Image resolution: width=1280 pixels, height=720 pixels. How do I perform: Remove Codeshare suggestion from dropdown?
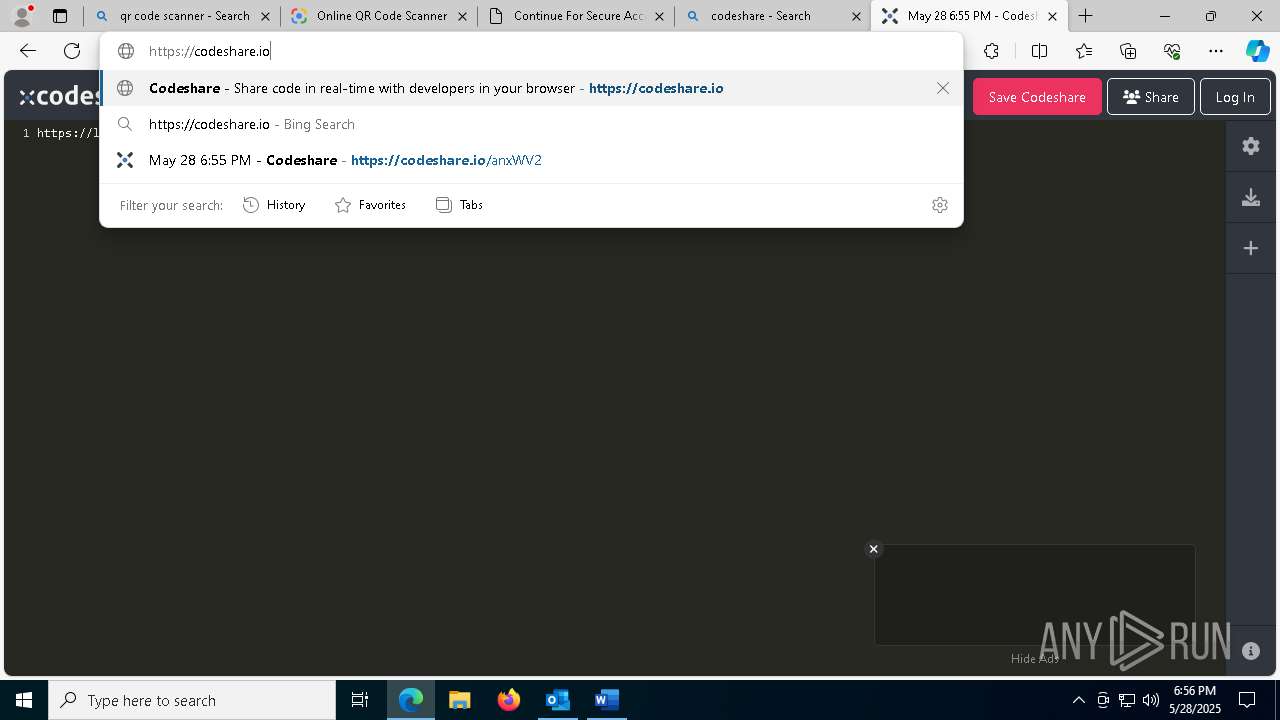(943, 88)
